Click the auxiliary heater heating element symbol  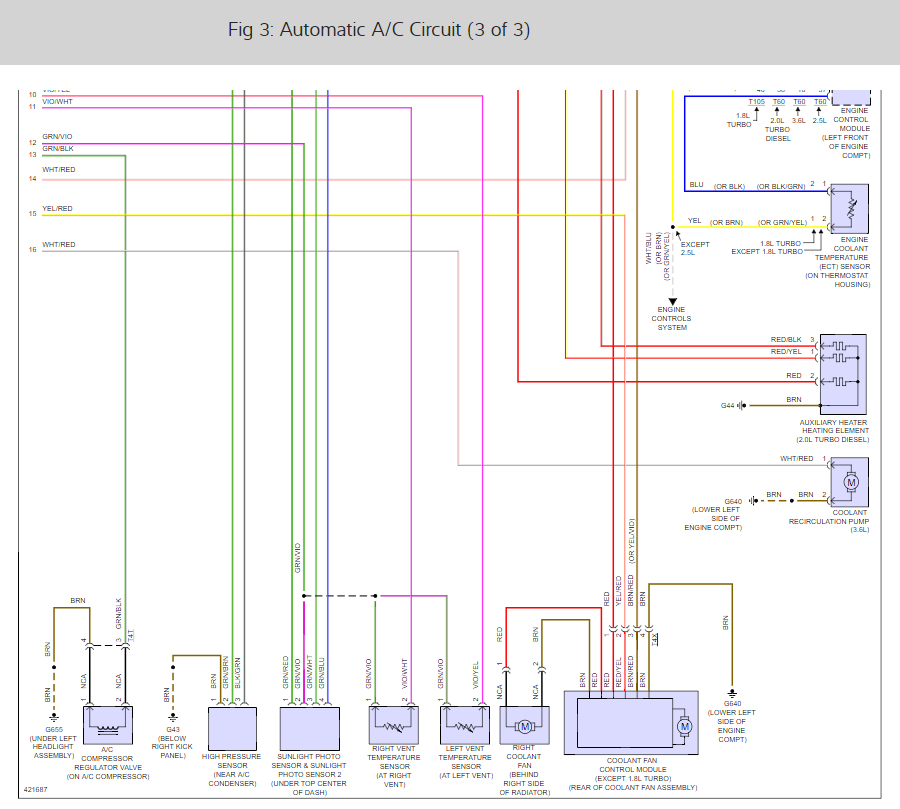pos(843,374)
